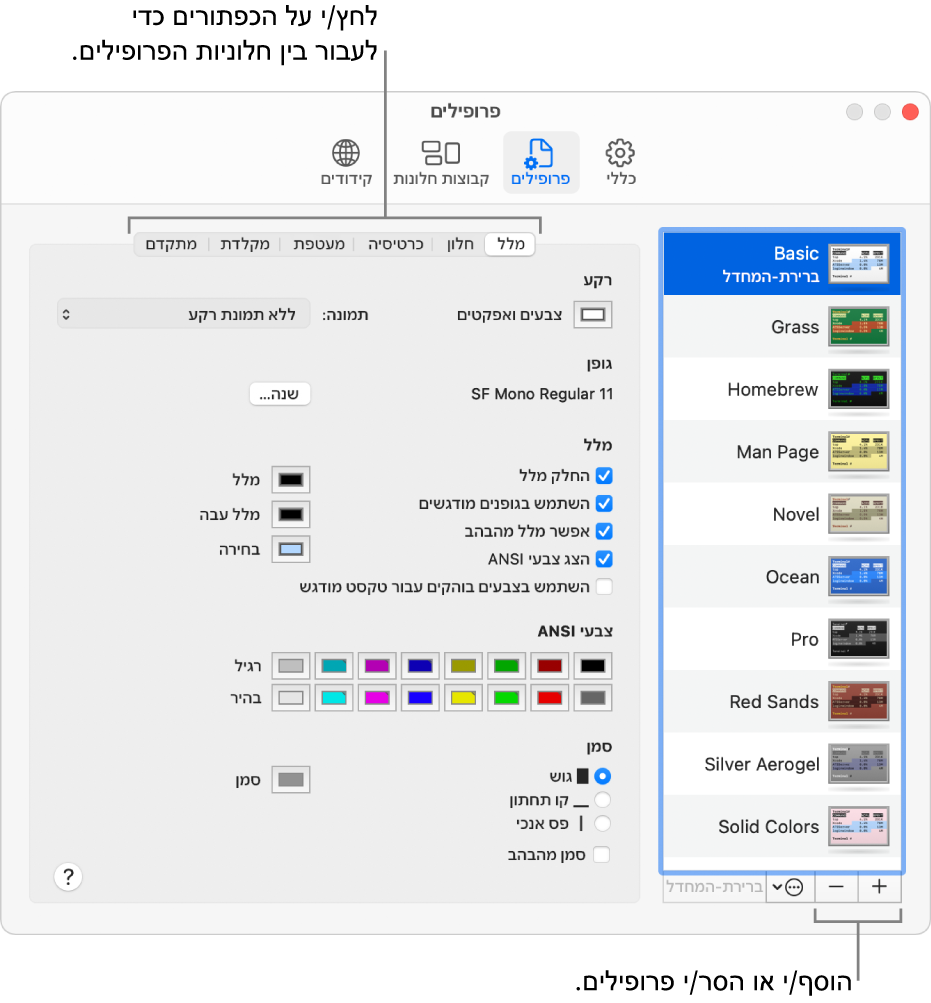Screen dimensions: 931x1003
Task: Open the ellipsis actions menu below profile list
Action: click(x=790, y=887)
